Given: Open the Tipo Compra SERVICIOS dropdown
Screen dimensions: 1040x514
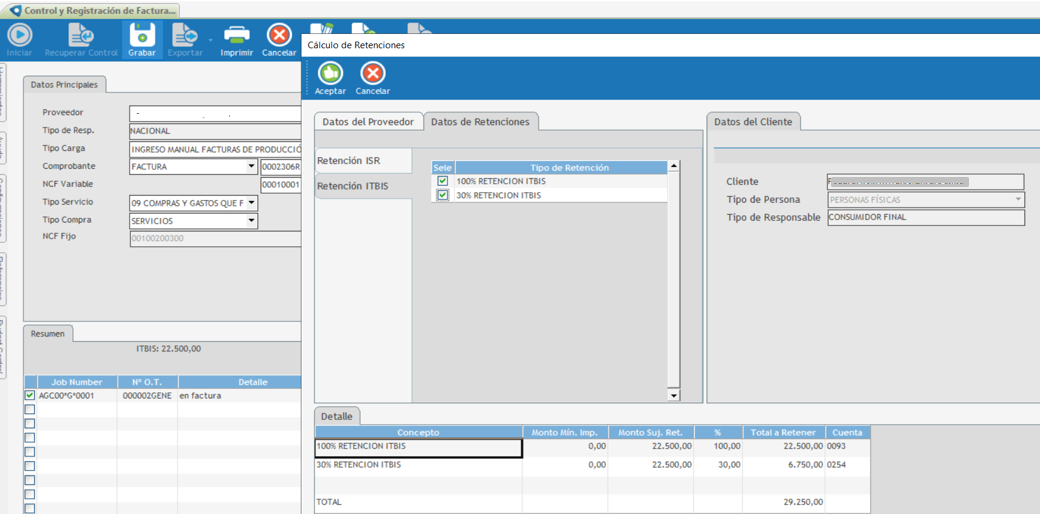Looking at the screenshot, I should [251, 220].
